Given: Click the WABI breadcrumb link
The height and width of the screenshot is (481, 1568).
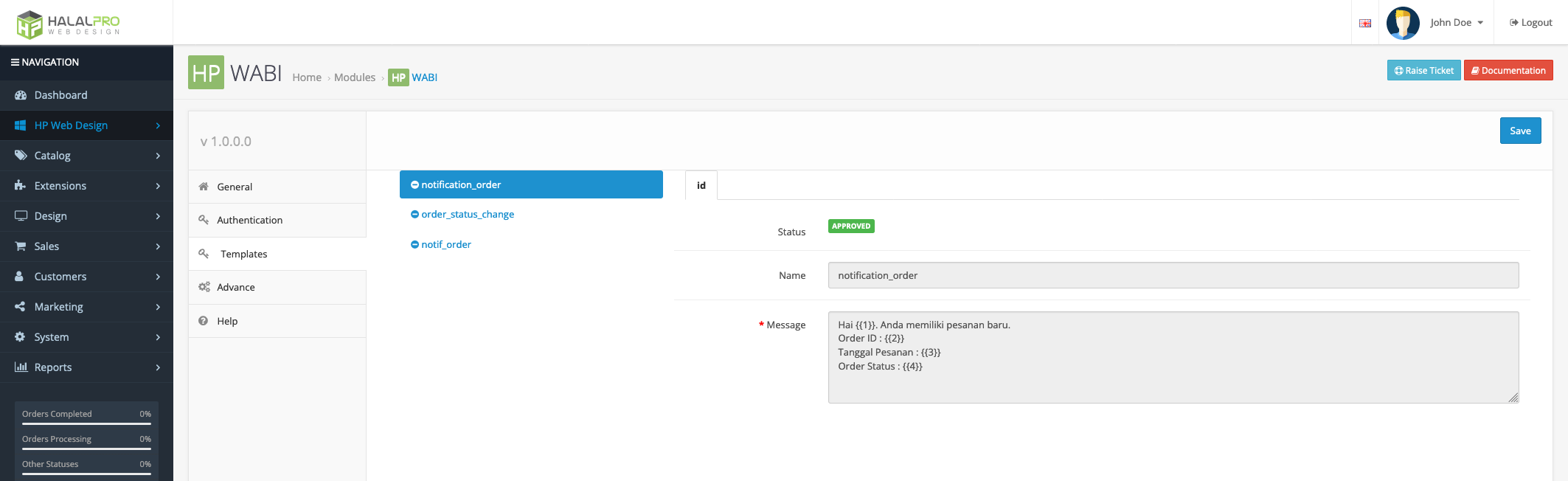Looking at the screenshot, I should 425,77.
